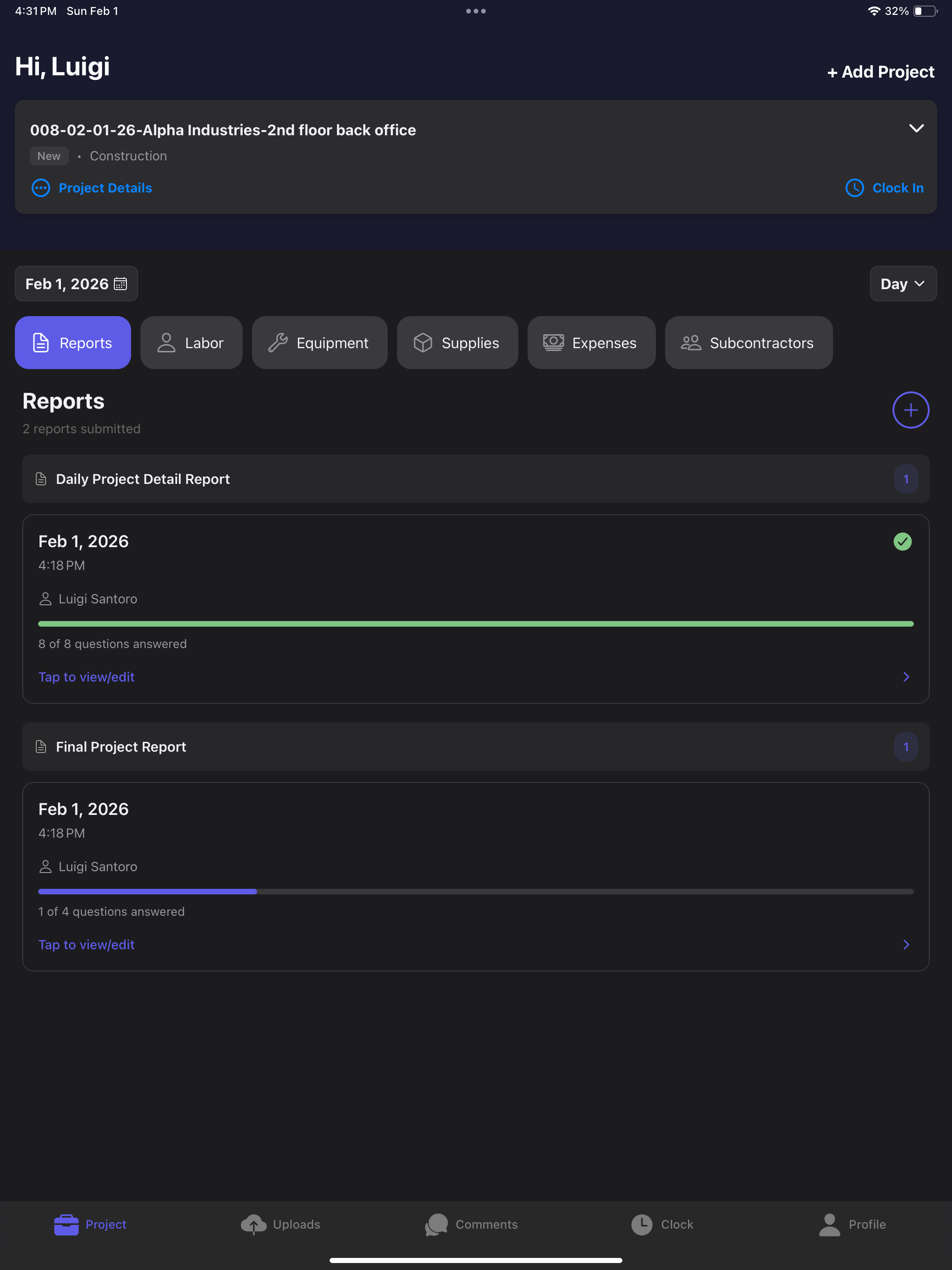Image resolution: width=952 pixels, height=1270 pixels.
Task: Tap the Comments label in bottom bar
Action: 487,1224
